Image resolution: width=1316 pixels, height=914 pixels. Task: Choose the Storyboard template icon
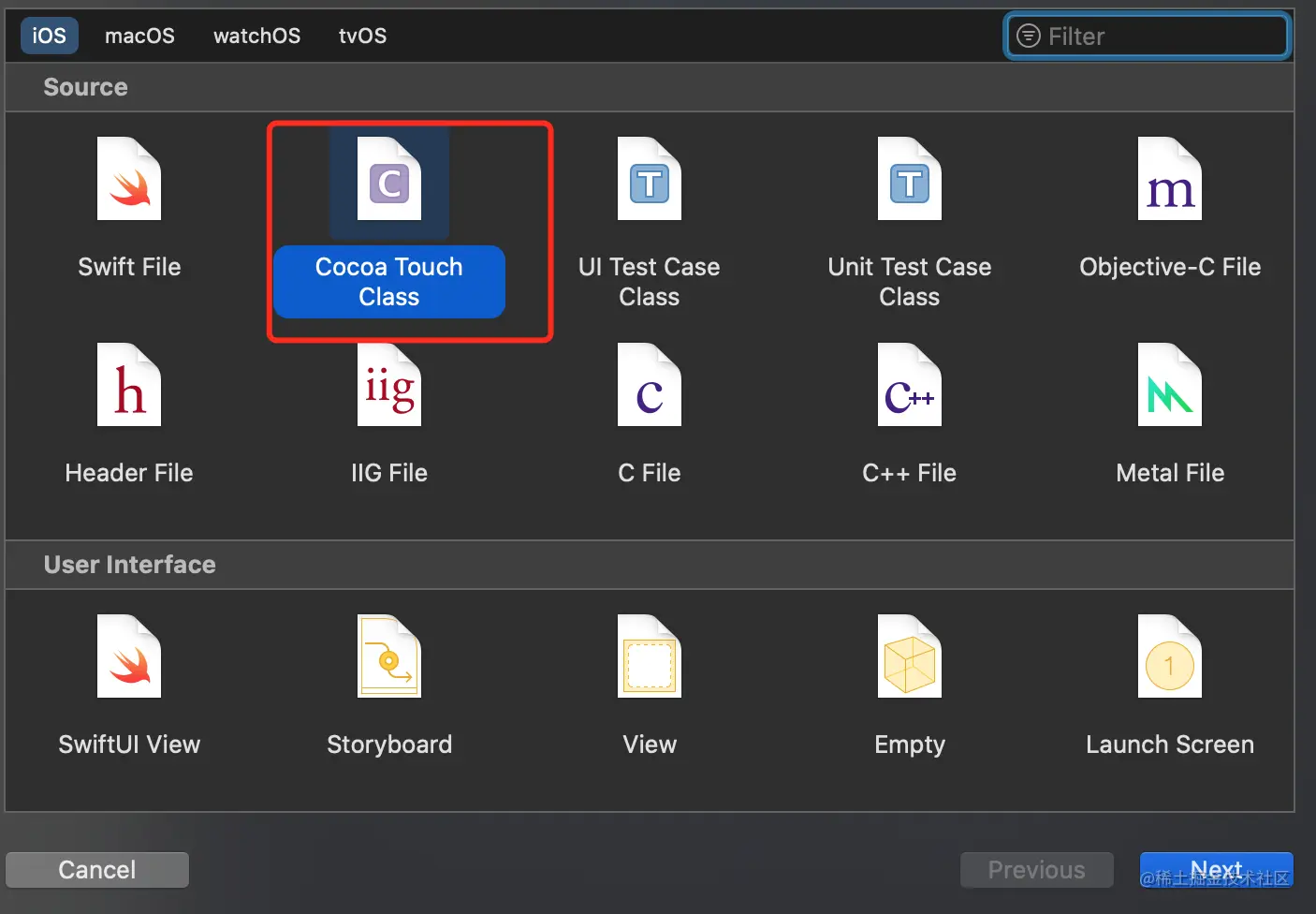[x=389, y=656]
